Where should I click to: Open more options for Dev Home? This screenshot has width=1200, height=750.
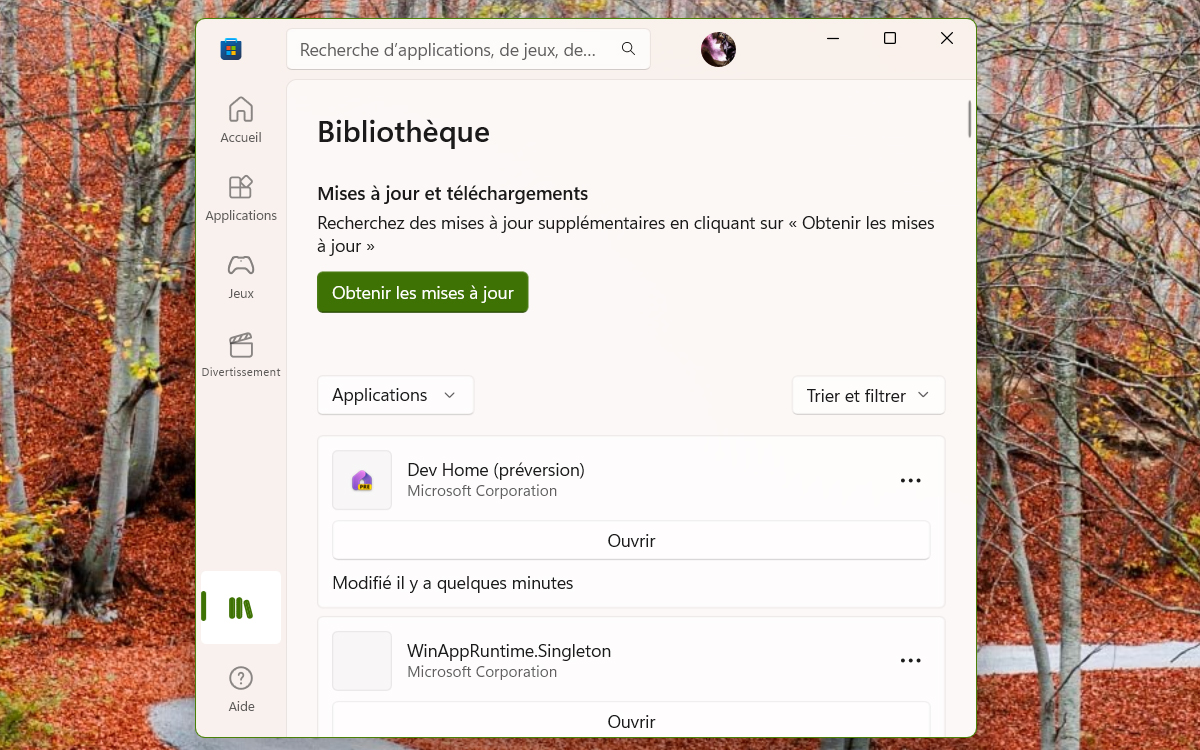910,480
